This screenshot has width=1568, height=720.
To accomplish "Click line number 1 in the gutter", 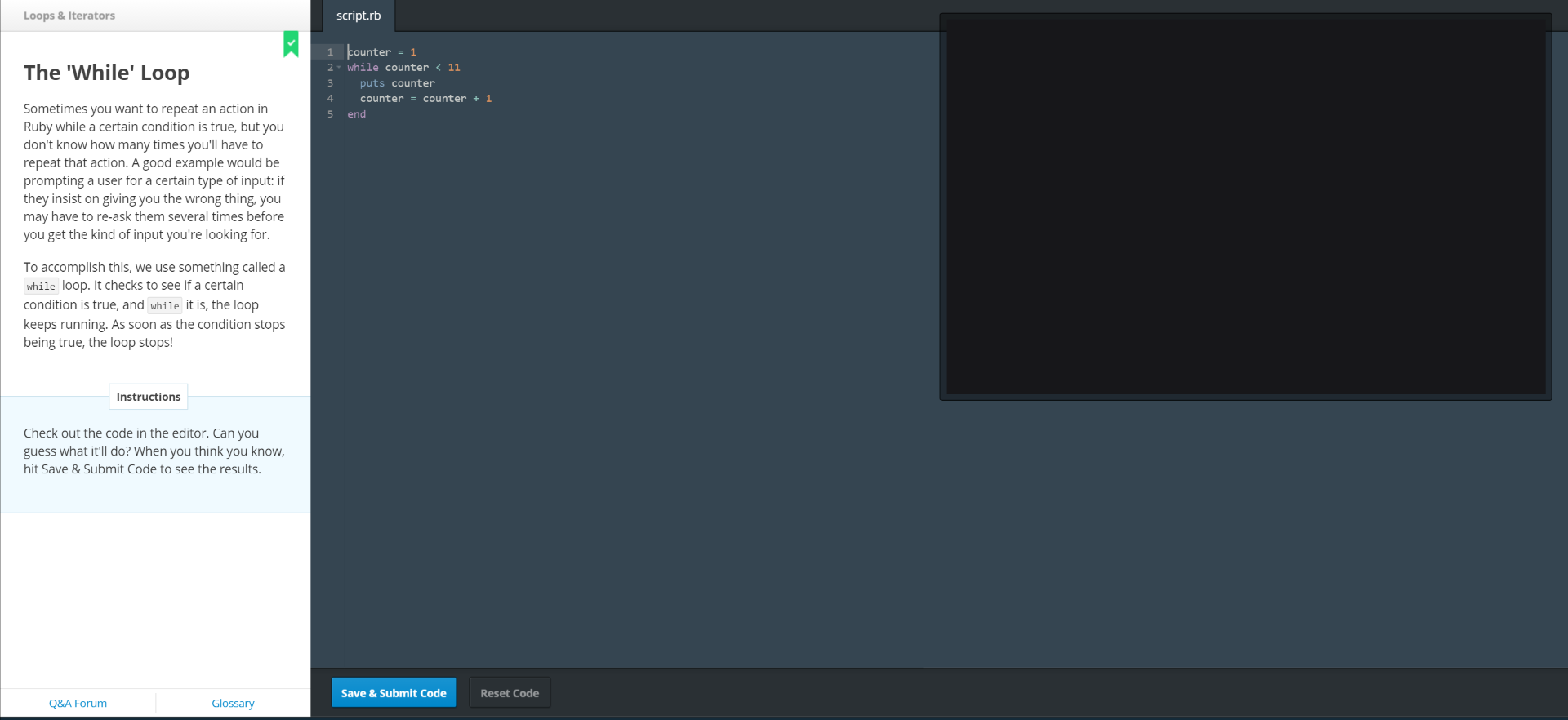I will 330,52.
